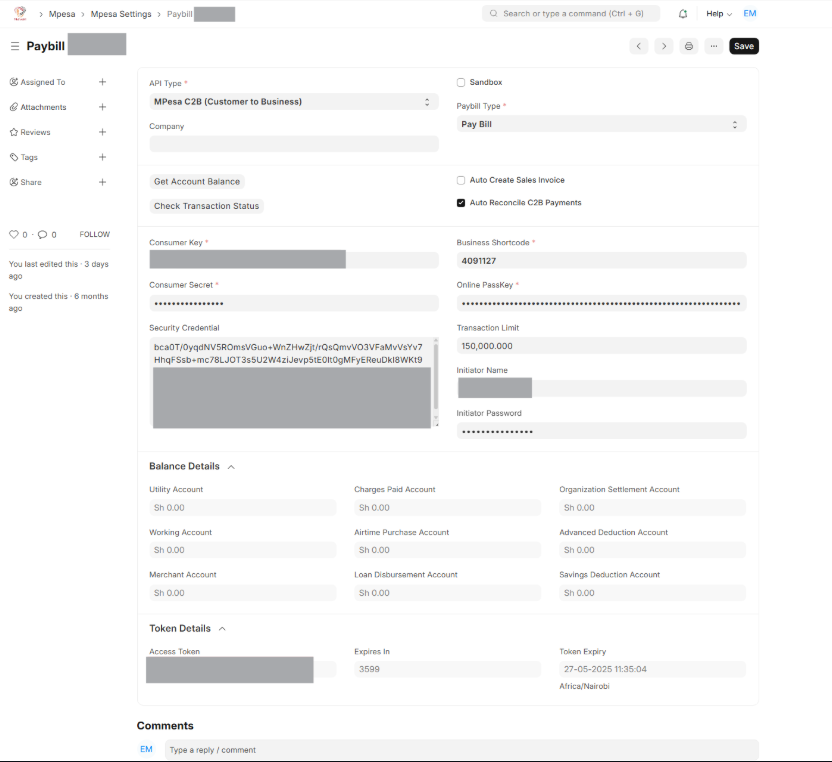Click the Assigned To person icon
Image resolution: width=832 pixels, height=762 pixels.
[x=14, y=82]
